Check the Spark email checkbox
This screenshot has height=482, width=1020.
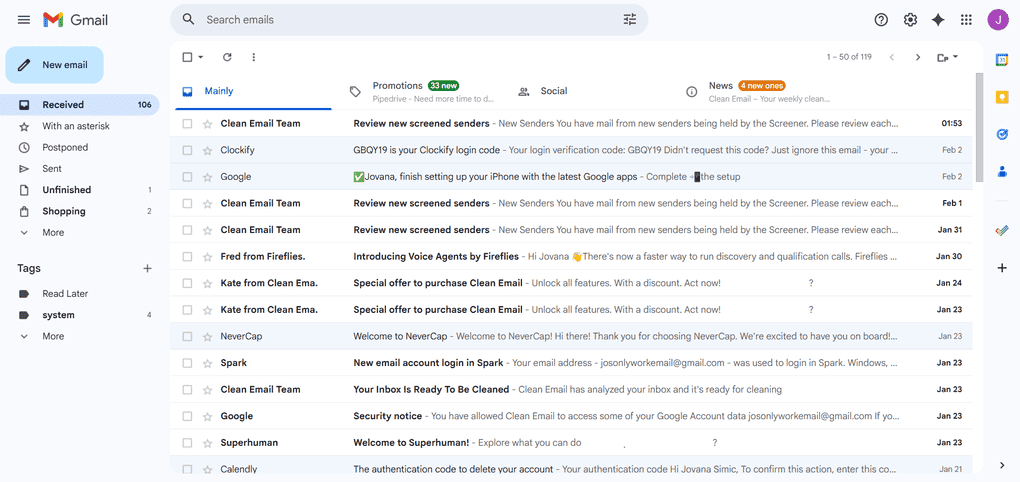(187, 364)
